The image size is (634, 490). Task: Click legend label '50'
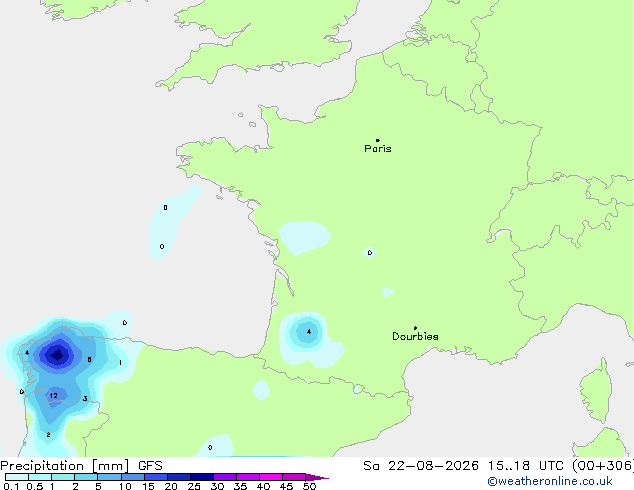[x=310, y=486]
